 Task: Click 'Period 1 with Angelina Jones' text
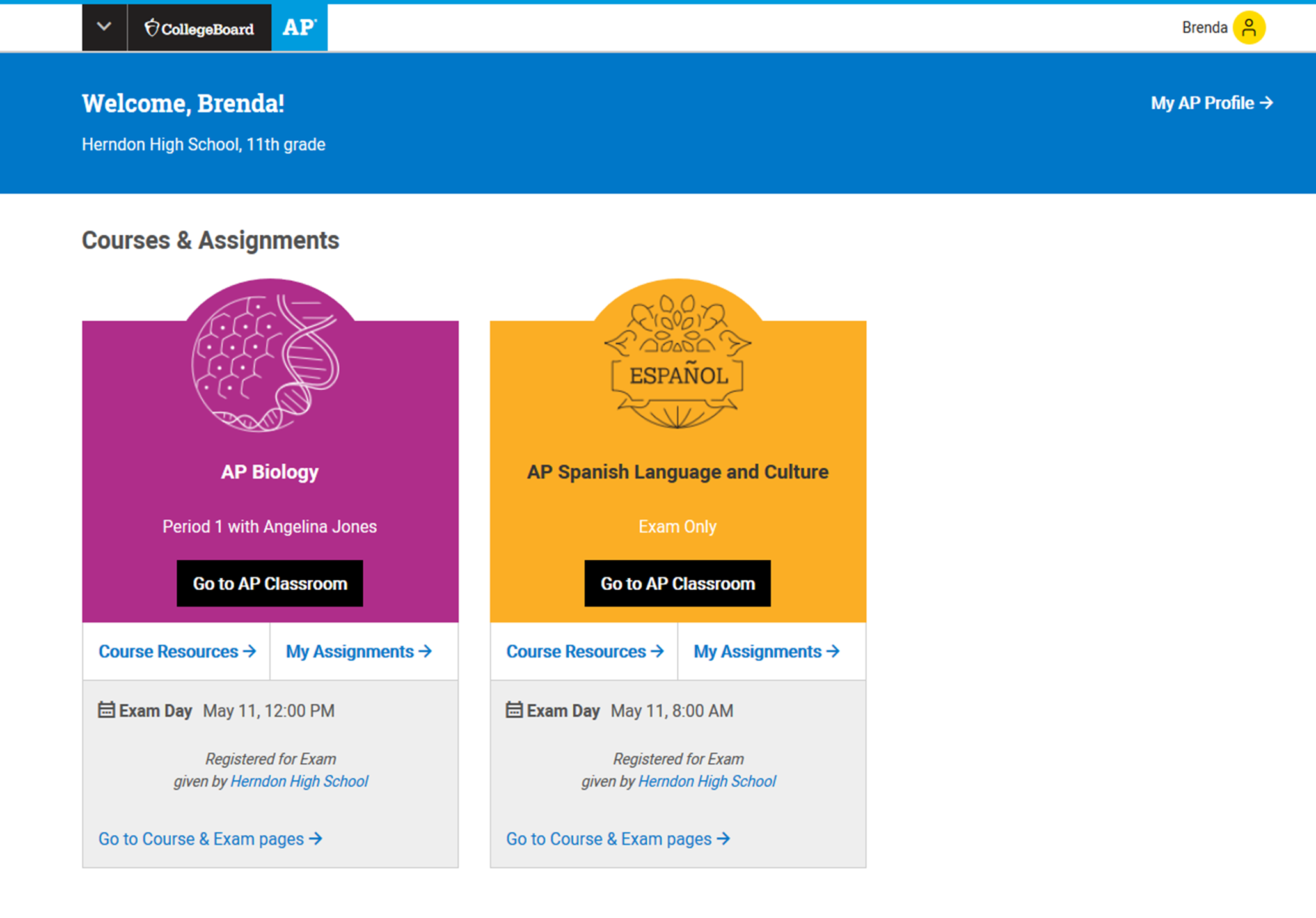[269, 526]
